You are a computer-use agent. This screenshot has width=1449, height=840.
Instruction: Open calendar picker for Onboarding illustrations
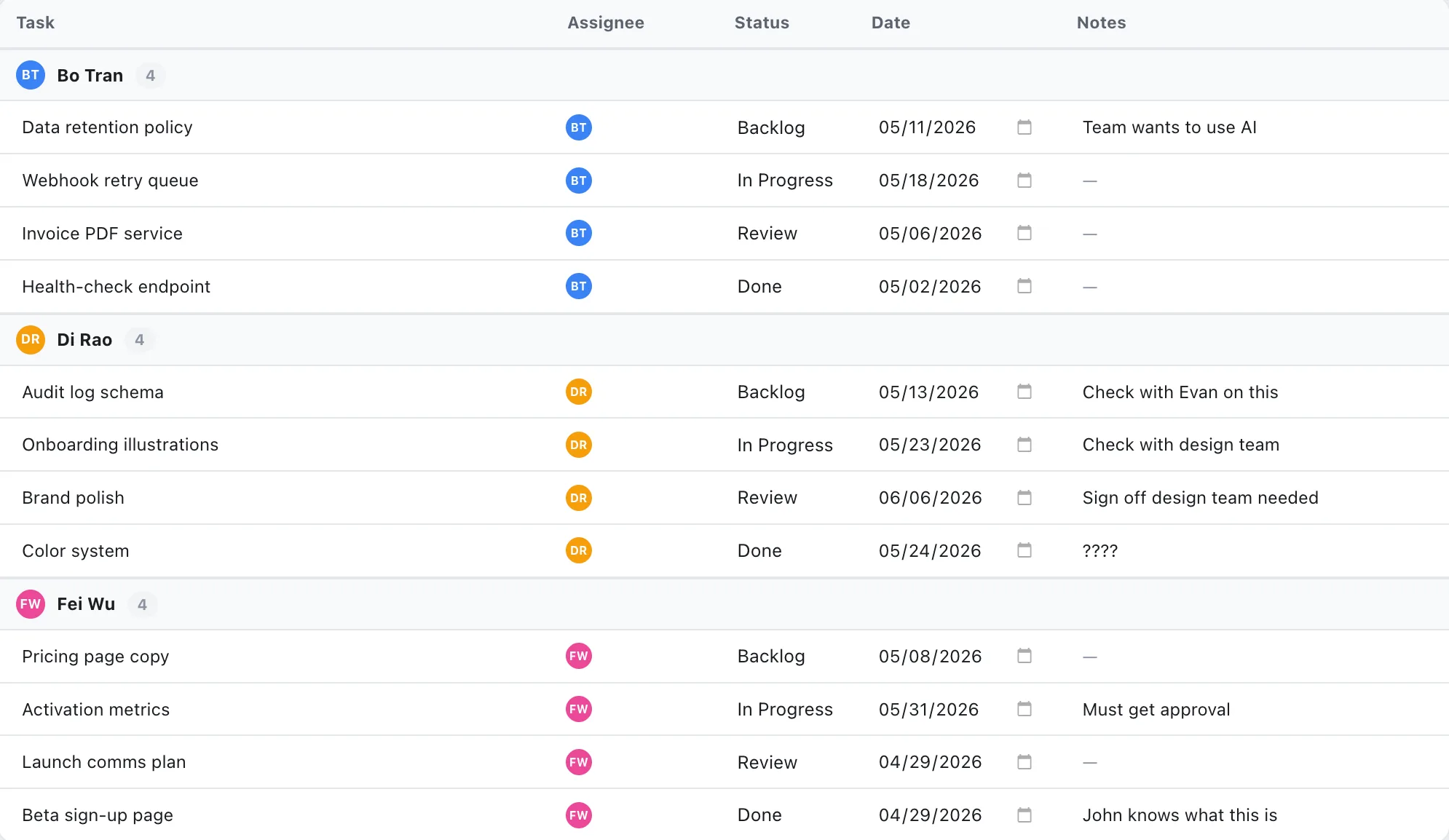1024,445
